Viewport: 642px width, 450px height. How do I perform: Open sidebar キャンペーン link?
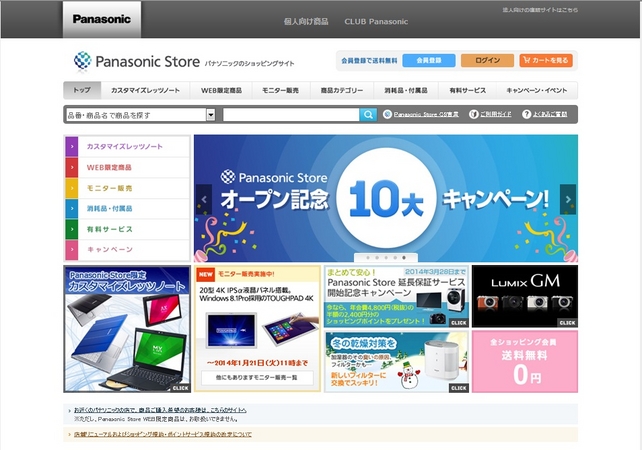pos(110,250)
